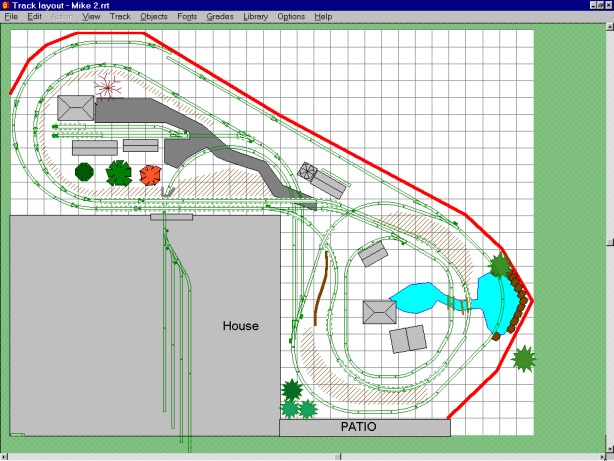Select the green bush outside red boundary
Image resolution: width=614 pixels, height=461 pixels.
pyautogui.click(x=524, y=358)
